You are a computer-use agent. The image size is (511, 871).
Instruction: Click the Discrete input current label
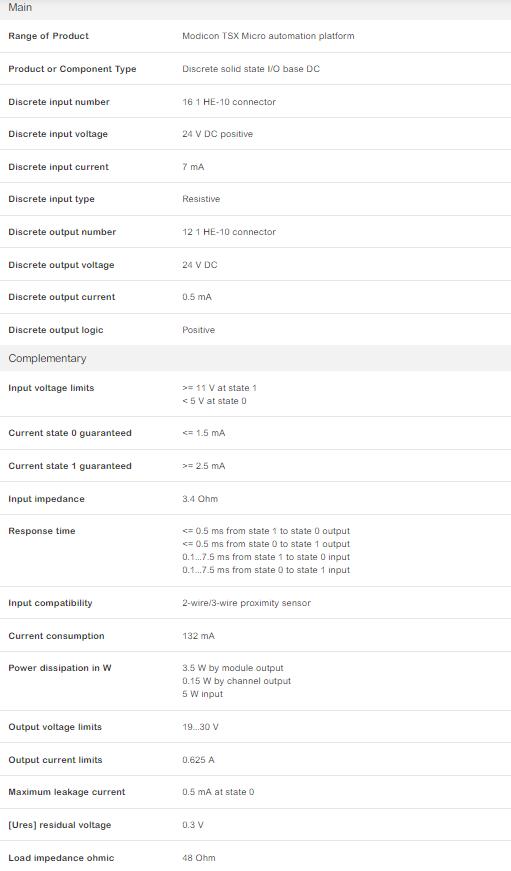click(x=58, y=167)
